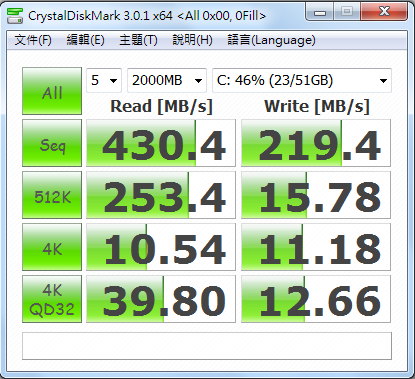
Task: Close the CrystalDiskMark window
Action: click(384, 12)
